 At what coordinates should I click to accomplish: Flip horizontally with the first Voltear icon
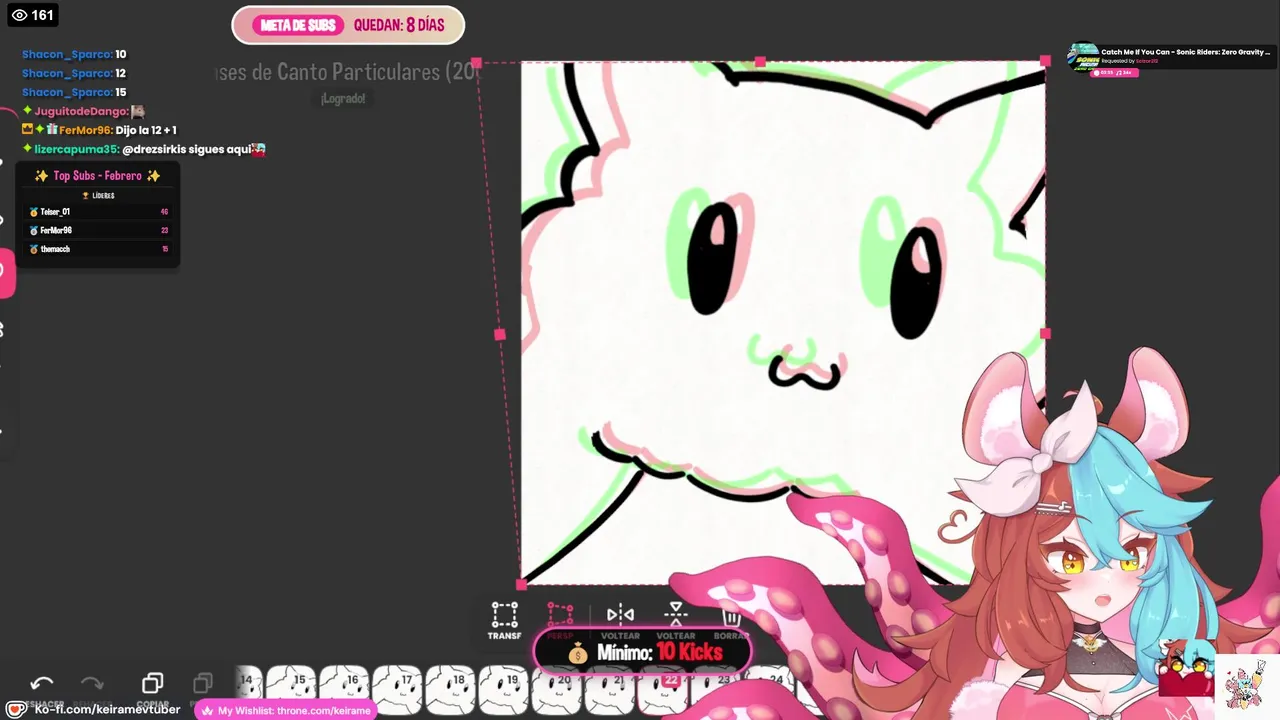pyautogui.click(x=620, y=614)
